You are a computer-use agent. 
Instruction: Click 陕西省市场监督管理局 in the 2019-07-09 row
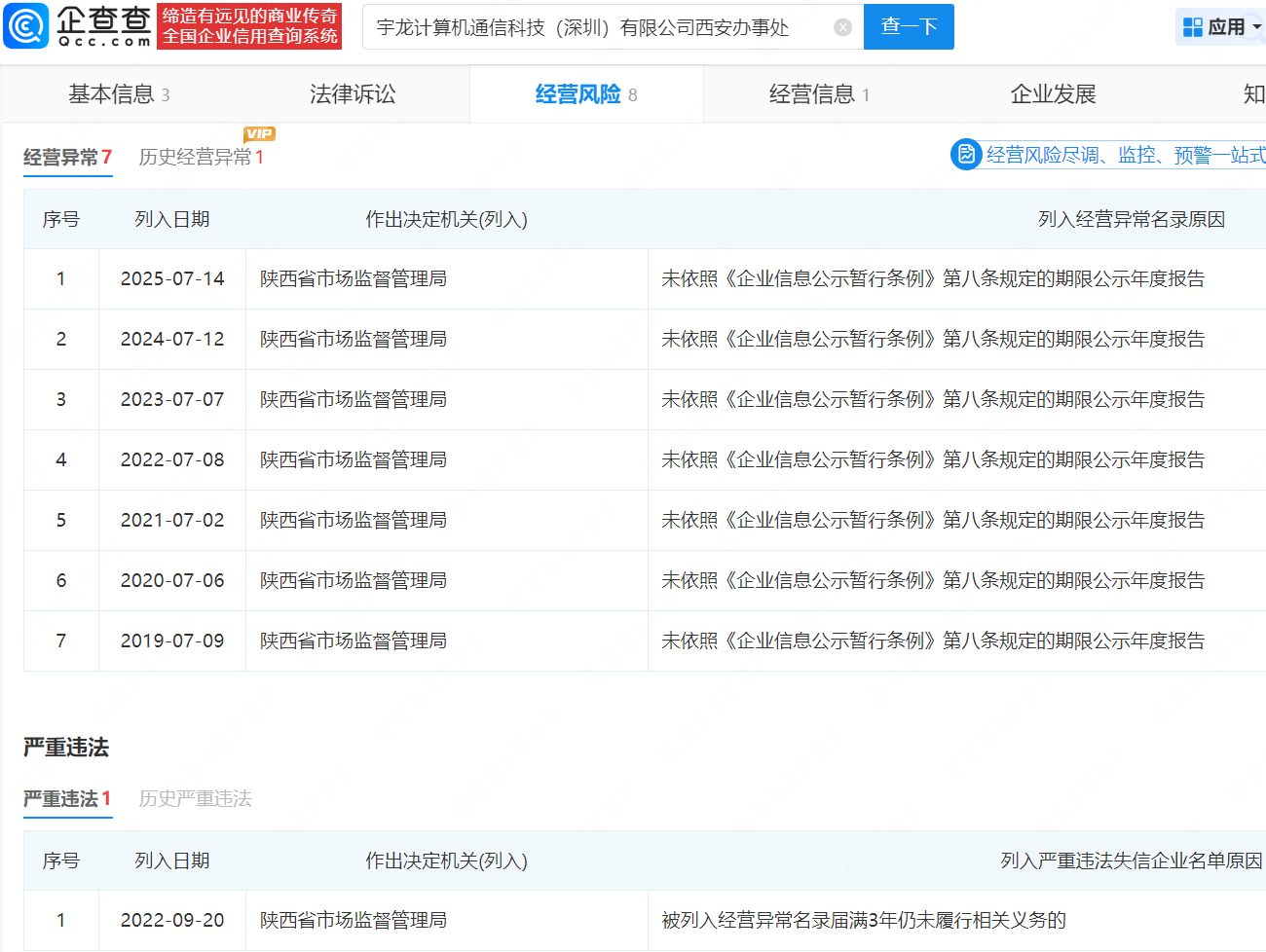(x=354, y=641)
